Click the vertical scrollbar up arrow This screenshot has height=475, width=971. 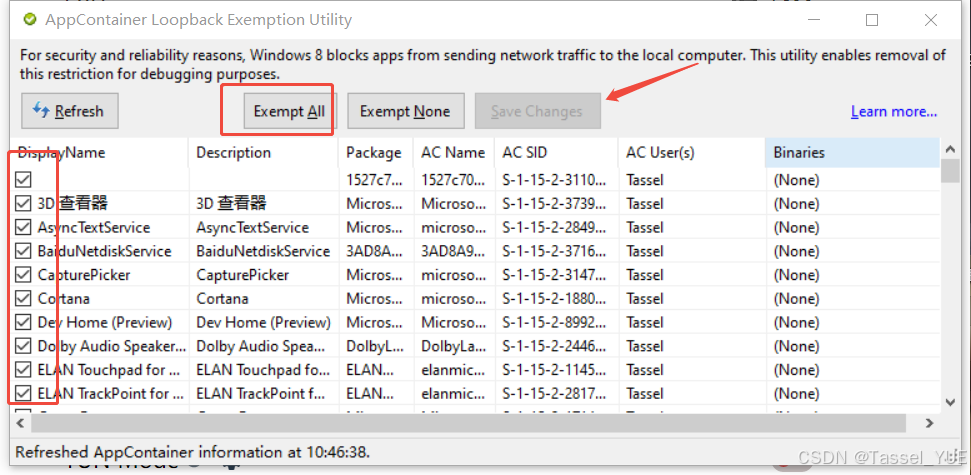click(x=949, y=148)
